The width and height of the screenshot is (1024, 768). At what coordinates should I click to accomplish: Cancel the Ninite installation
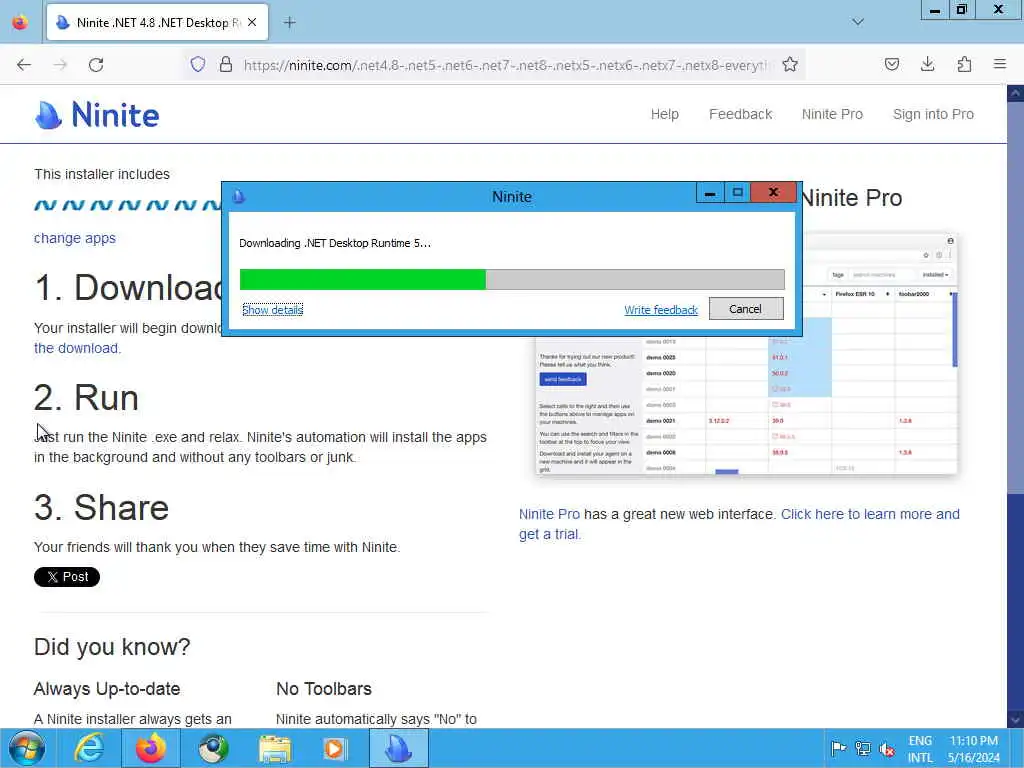(x=746, y=309)
